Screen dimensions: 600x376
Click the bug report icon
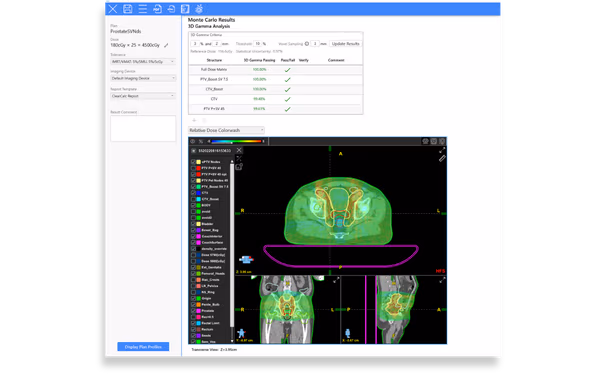click(x=199, y=9)
